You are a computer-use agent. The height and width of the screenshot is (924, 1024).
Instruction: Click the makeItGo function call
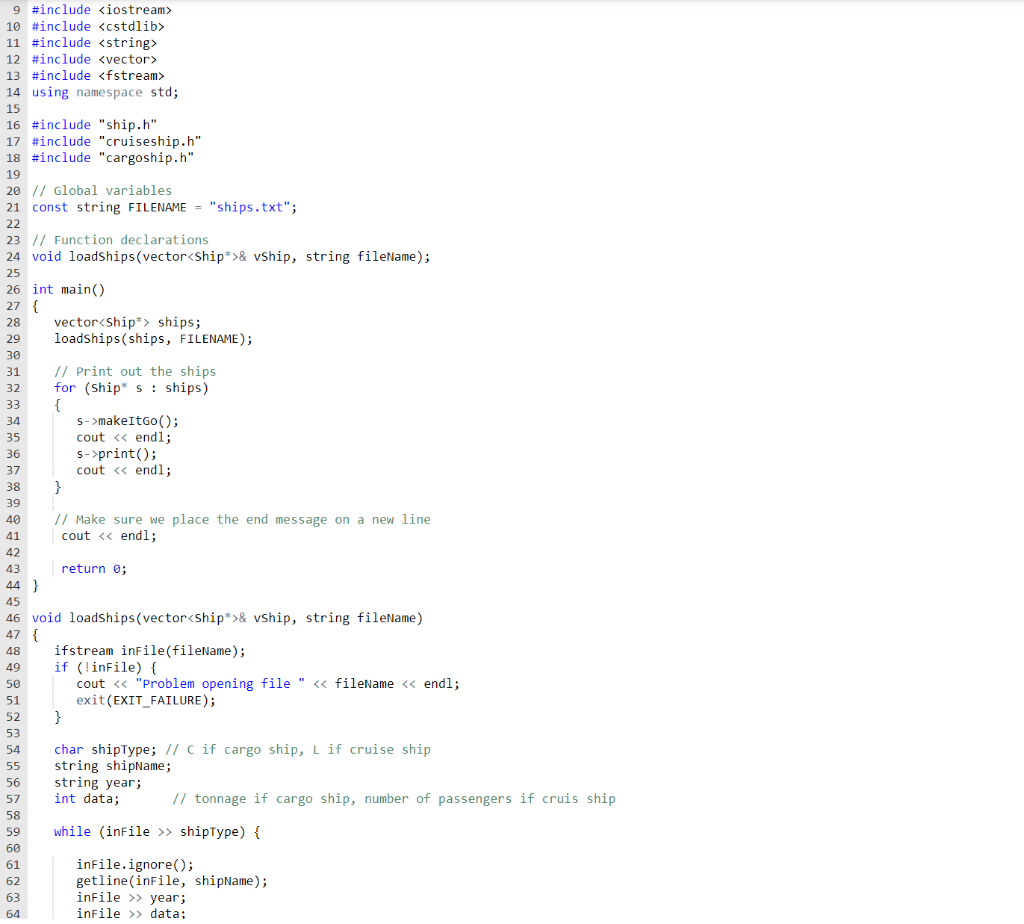125,420
